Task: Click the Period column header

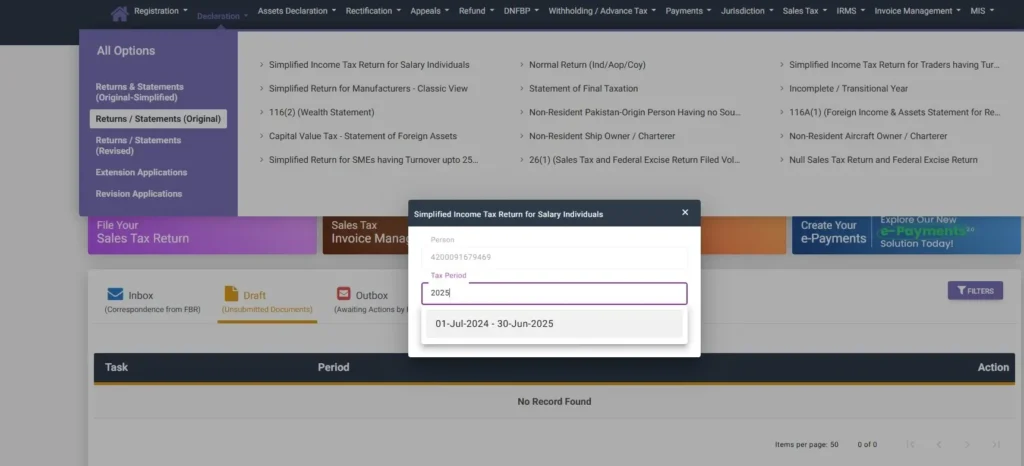Action: tap(333, 367)
